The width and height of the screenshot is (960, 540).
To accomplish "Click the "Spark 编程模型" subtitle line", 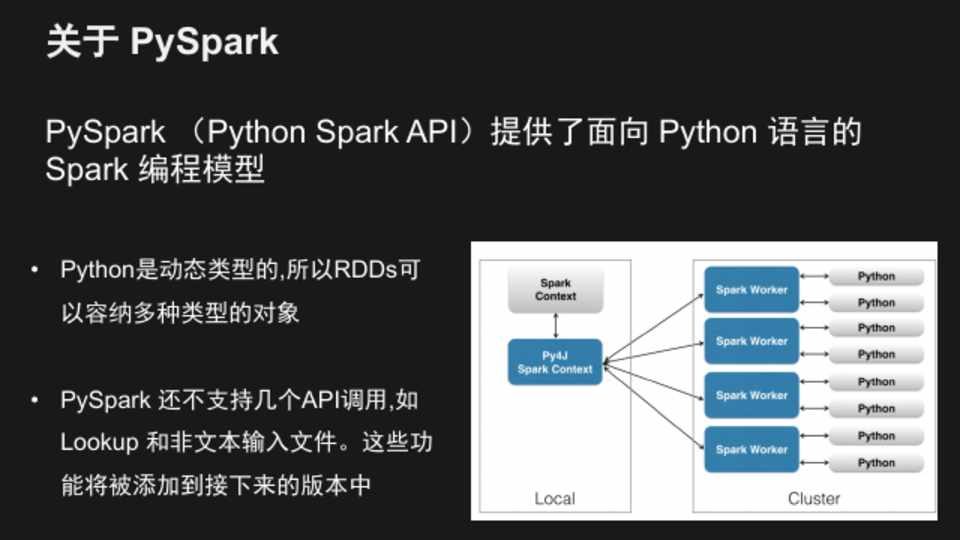I will (x=155, y=169).
